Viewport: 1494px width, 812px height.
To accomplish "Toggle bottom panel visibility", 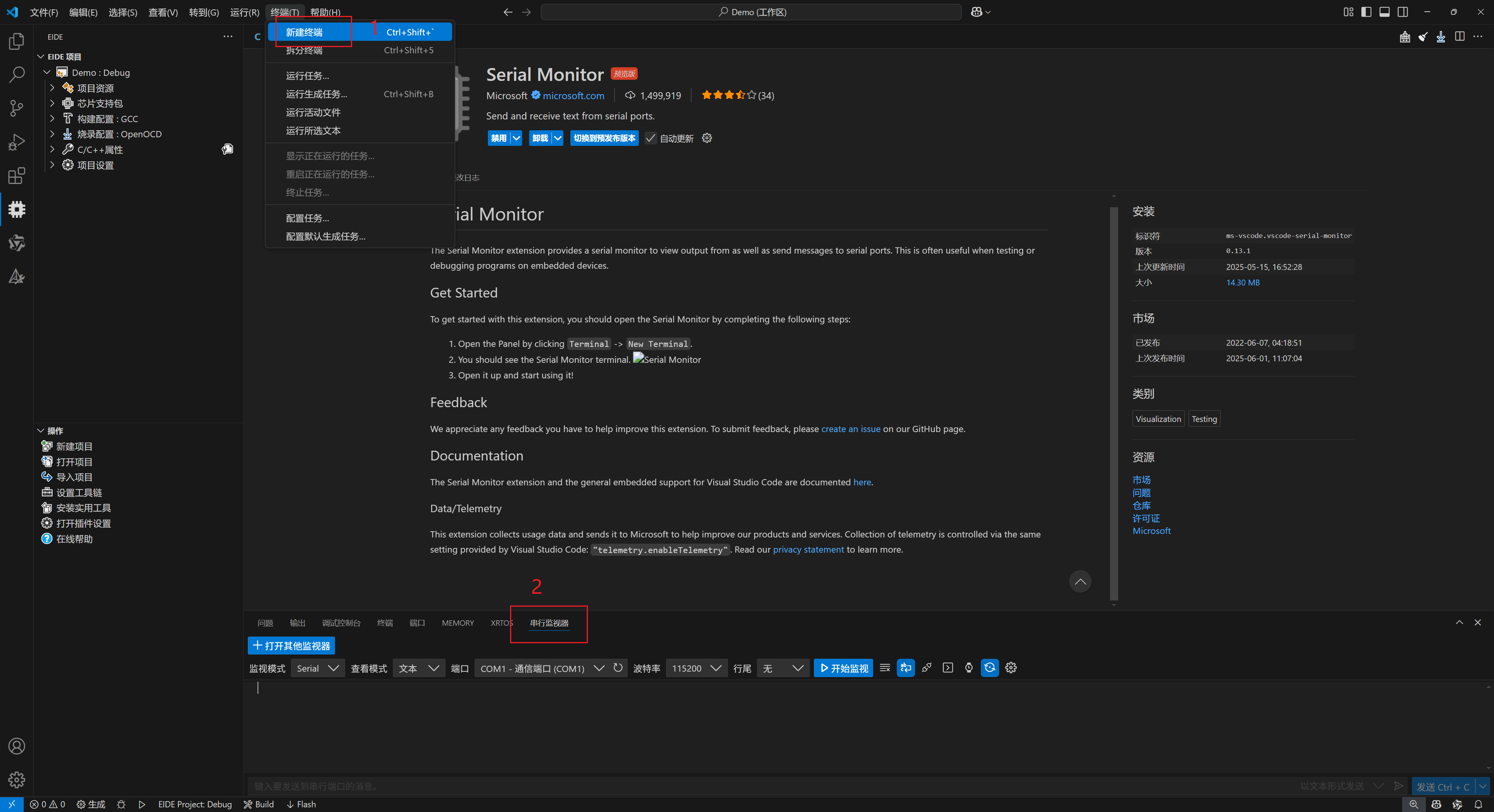I will coord(1384,12).
